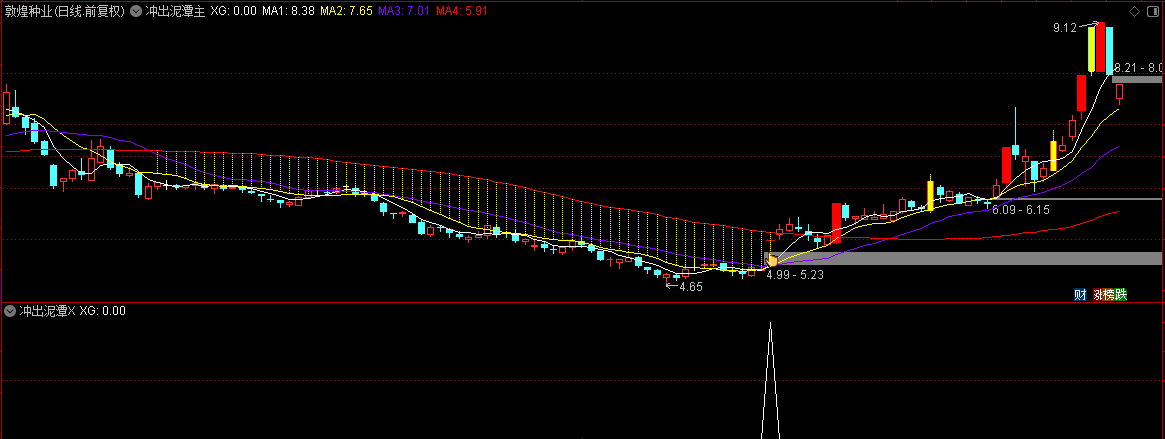Click the stock title 敦煌种业(日线.前复权)
The height and width of the screenshot is (439, 1165).
tap(65, 11)
